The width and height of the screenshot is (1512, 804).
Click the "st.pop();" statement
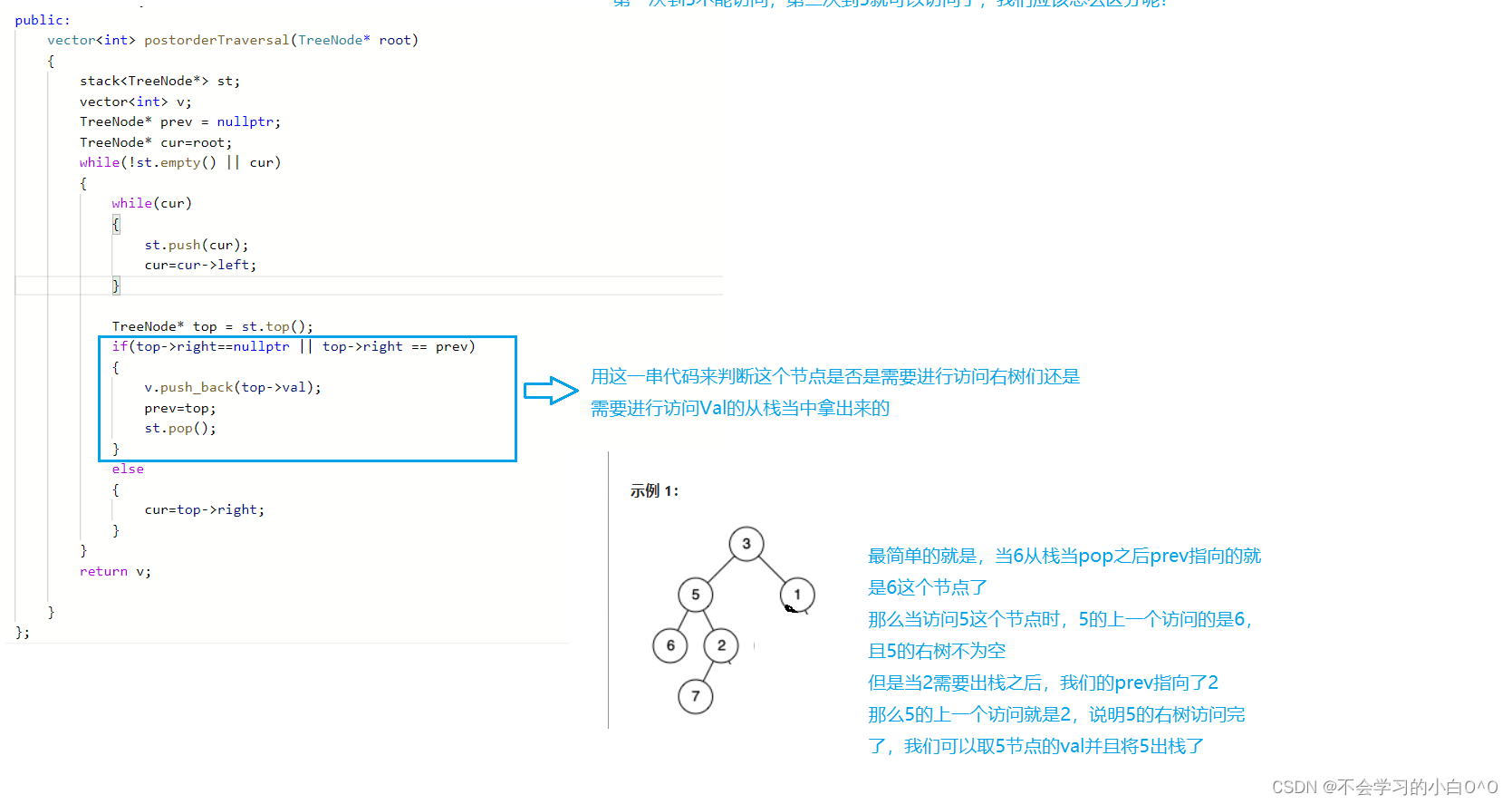180,428
